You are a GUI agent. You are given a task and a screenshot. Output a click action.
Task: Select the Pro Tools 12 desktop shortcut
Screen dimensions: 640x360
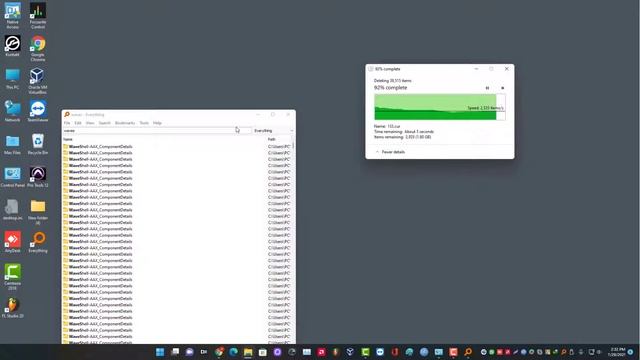(x=38, y=177)
